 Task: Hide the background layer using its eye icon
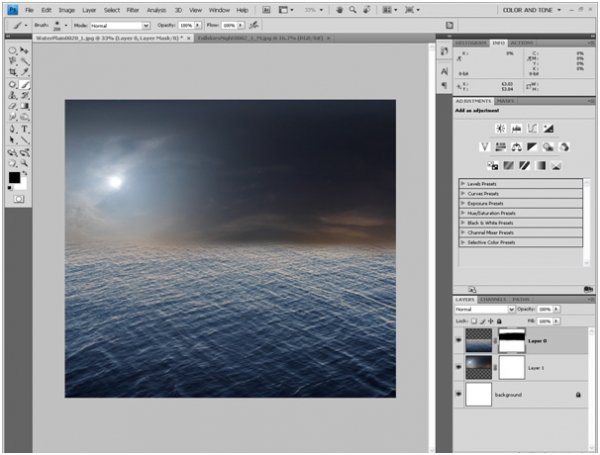(458, 394)
